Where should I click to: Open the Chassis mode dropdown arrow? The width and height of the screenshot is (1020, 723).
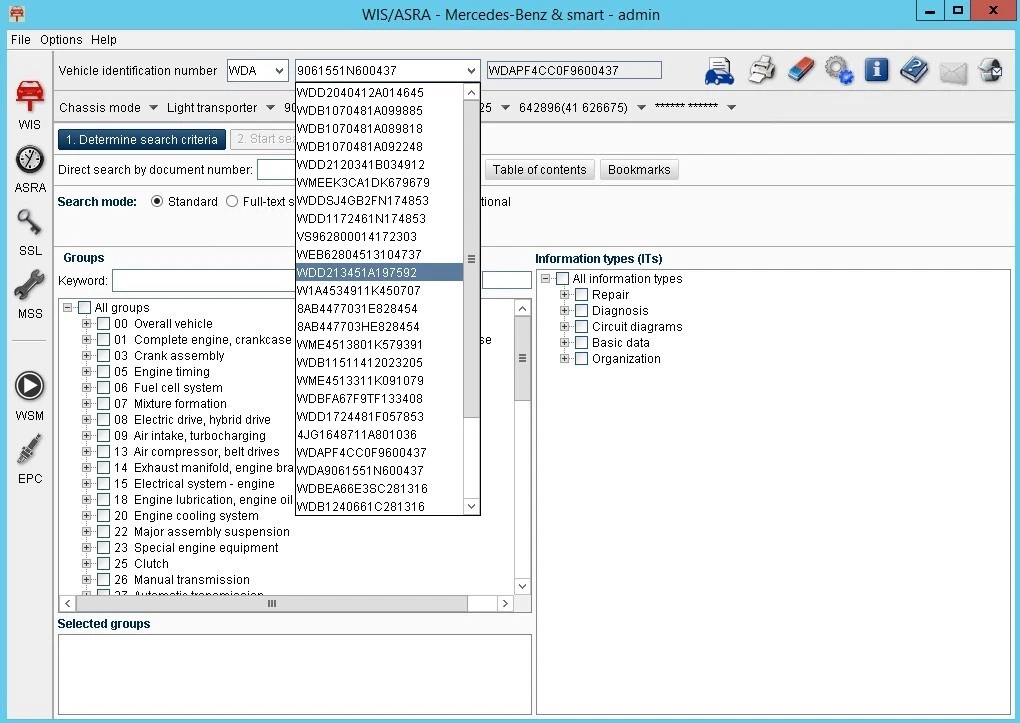pos(153,108)
